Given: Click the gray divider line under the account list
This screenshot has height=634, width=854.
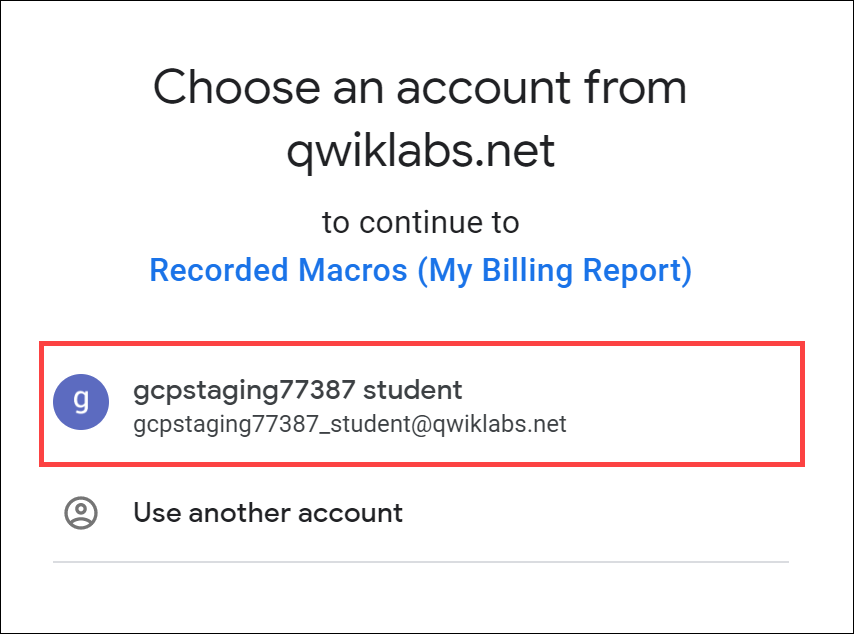Looking at the screenshot, I should pos(420,562).
